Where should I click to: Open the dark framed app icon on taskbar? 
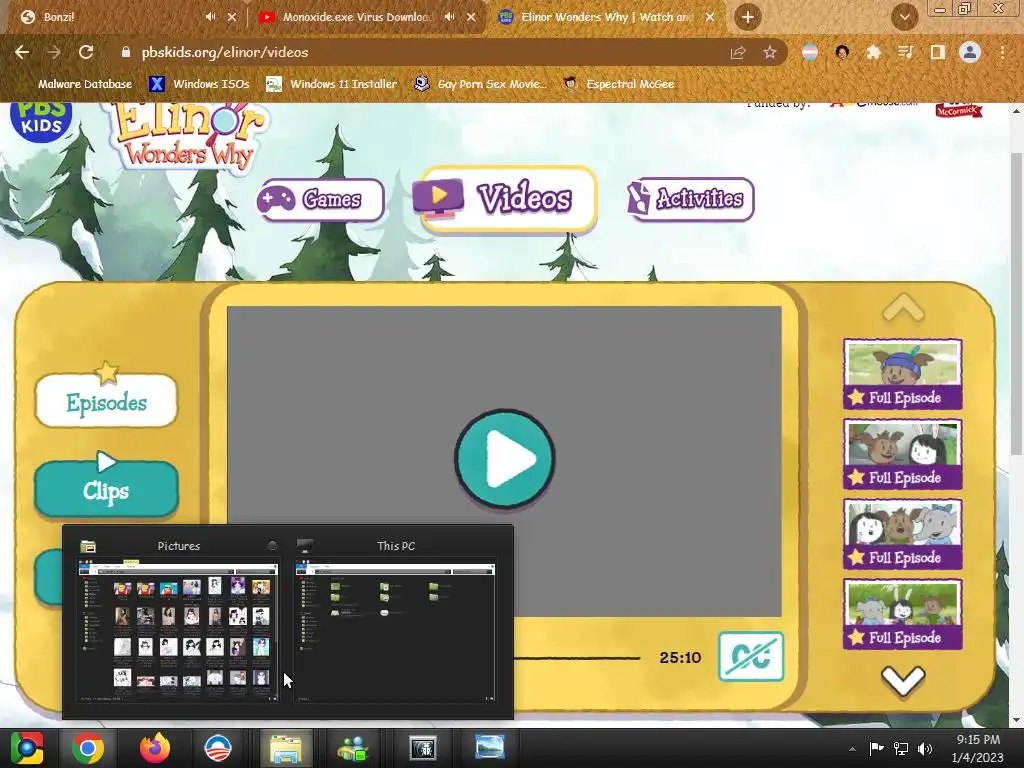(422, 748)
